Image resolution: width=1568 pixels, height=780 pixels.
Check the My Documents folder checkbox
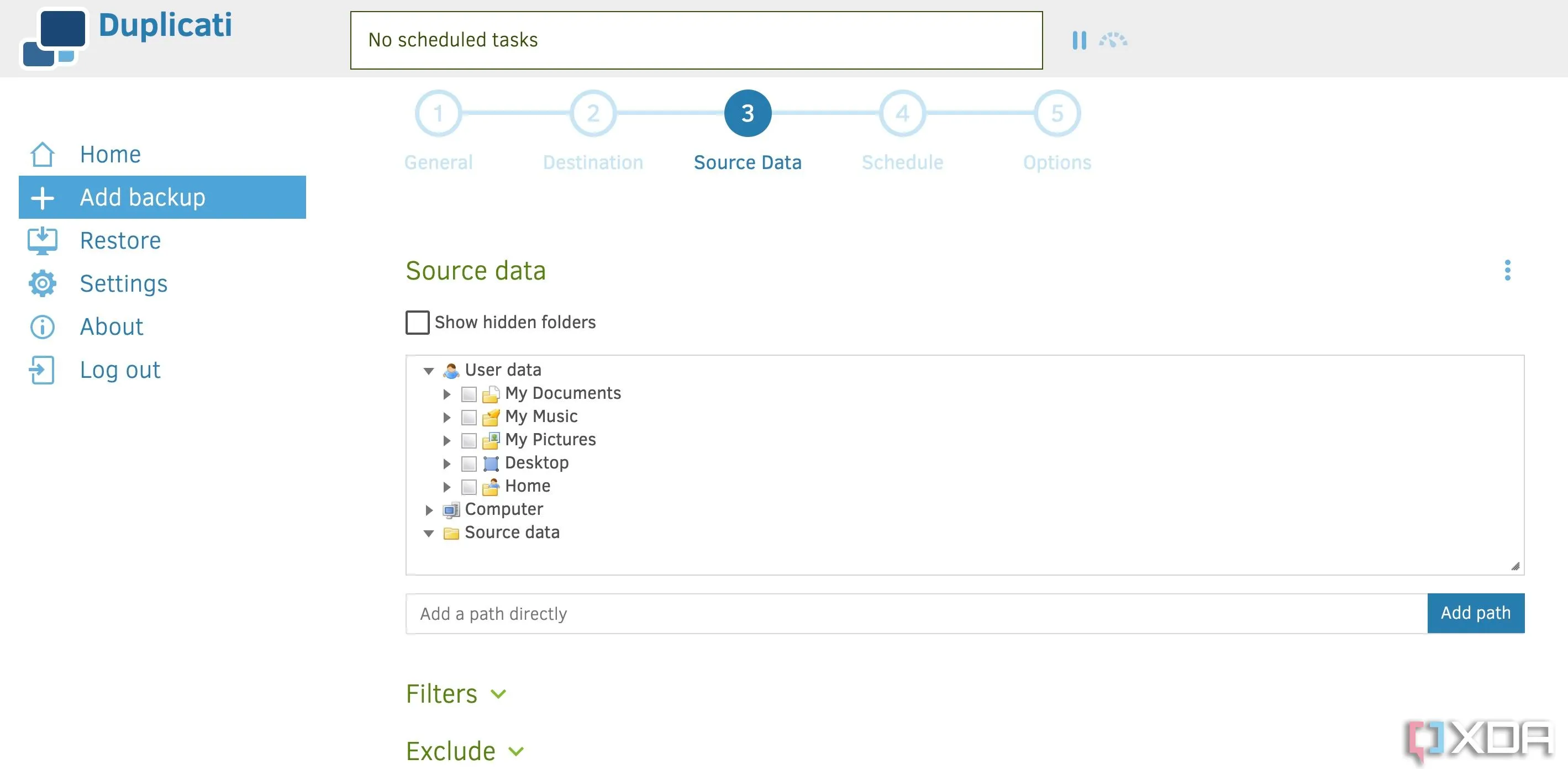[469, 394]
